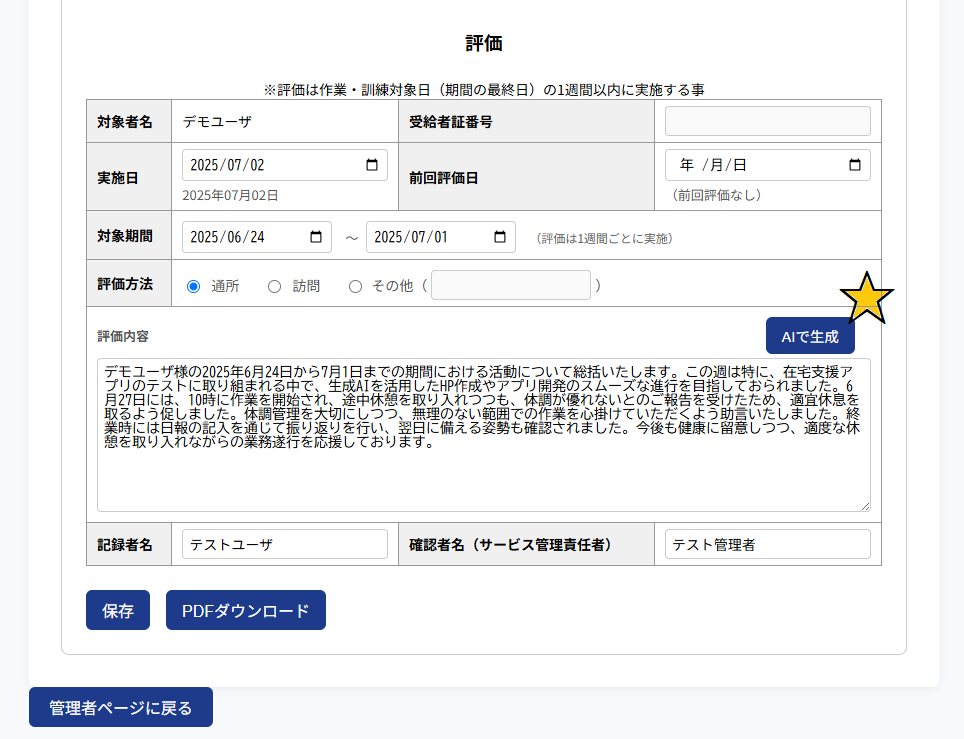Grab the textarea resize handle corner
The image size is (964, 739).
865,506
